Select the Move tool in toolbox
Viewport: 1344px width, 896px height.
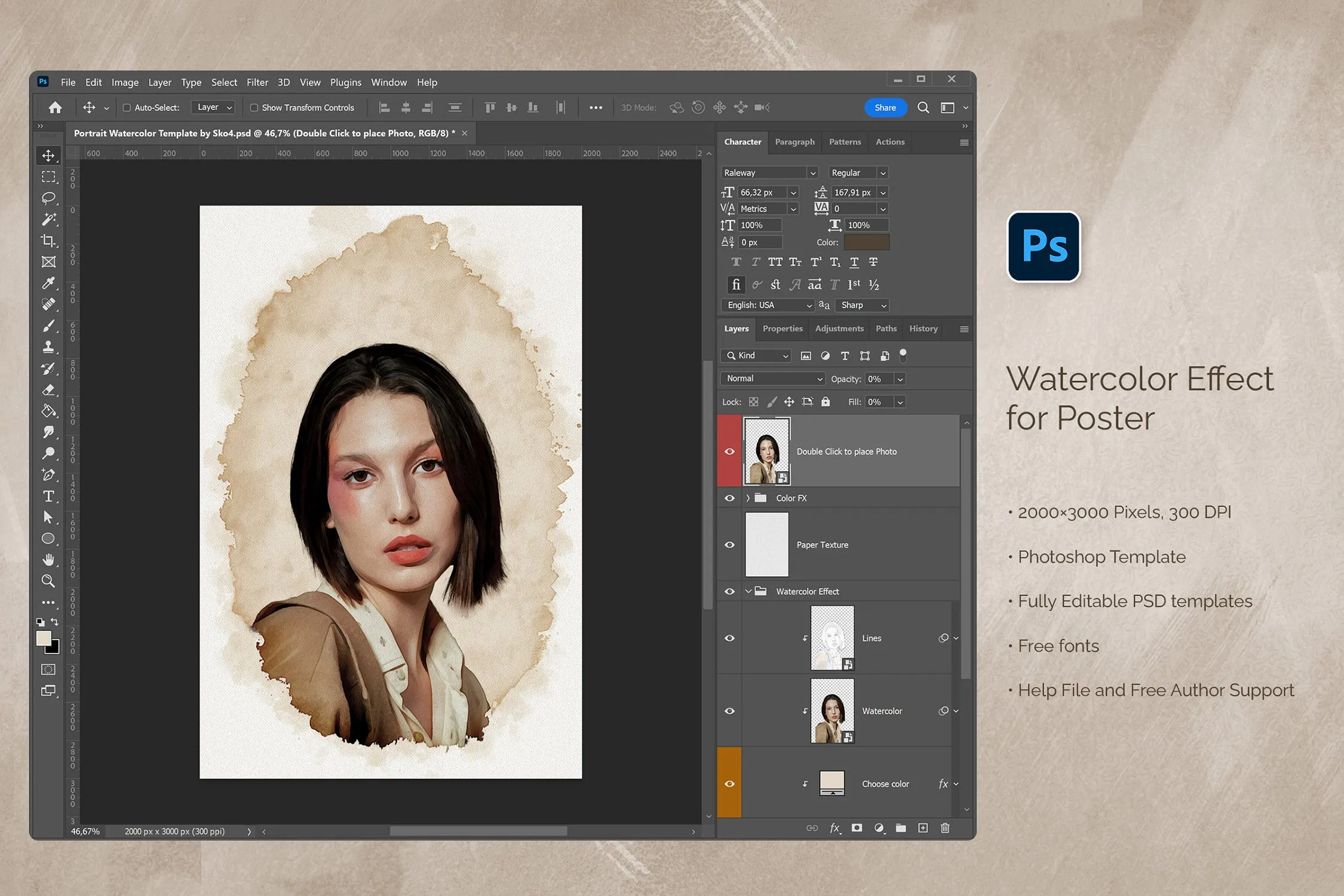click(48, 156)
